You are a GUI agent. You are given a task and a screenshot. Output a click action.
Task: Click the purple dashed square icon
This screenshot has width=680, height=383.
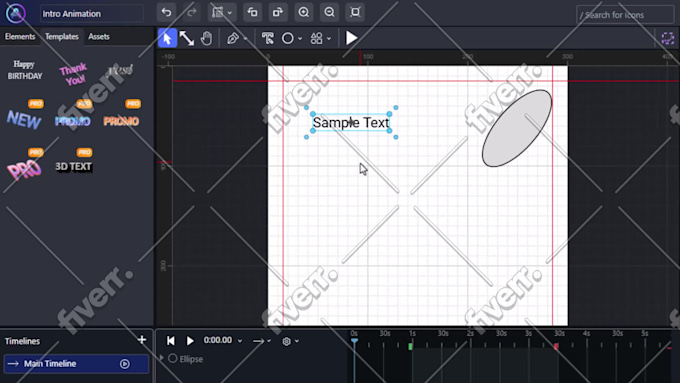[x=667, y=38]
